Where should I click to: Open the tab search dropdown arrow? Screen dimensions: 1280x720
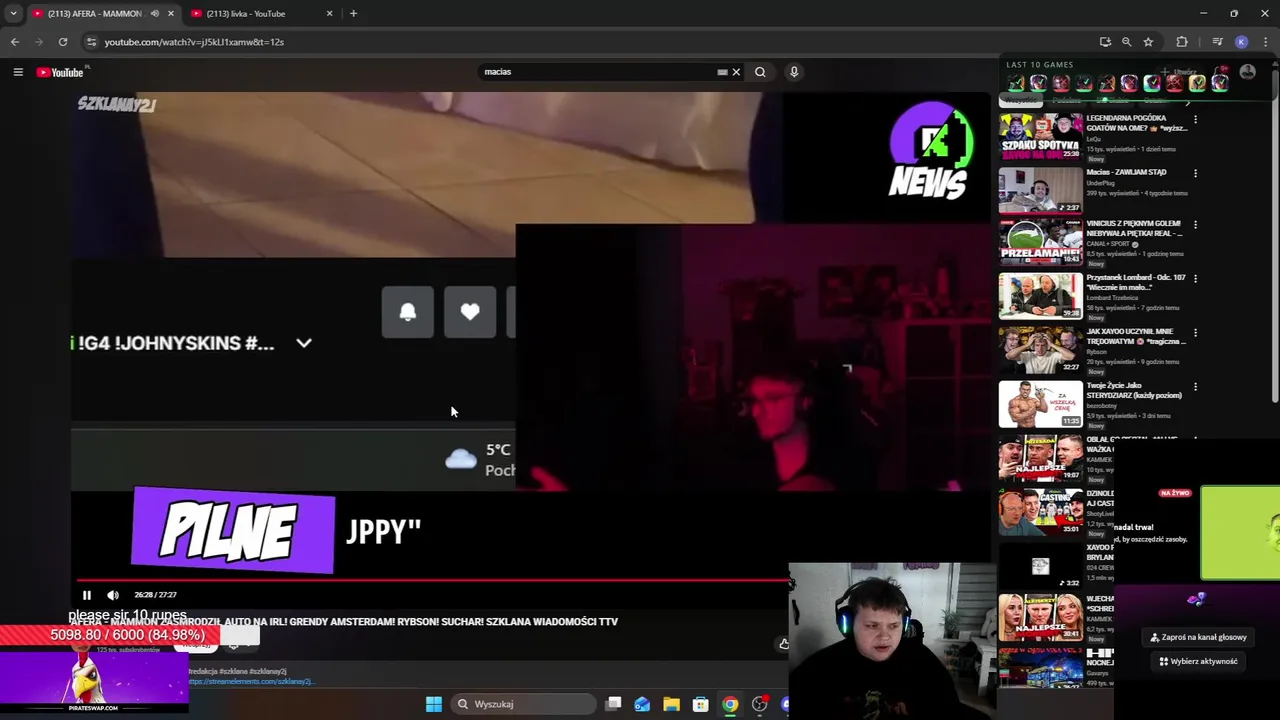[x=13, y=14]
